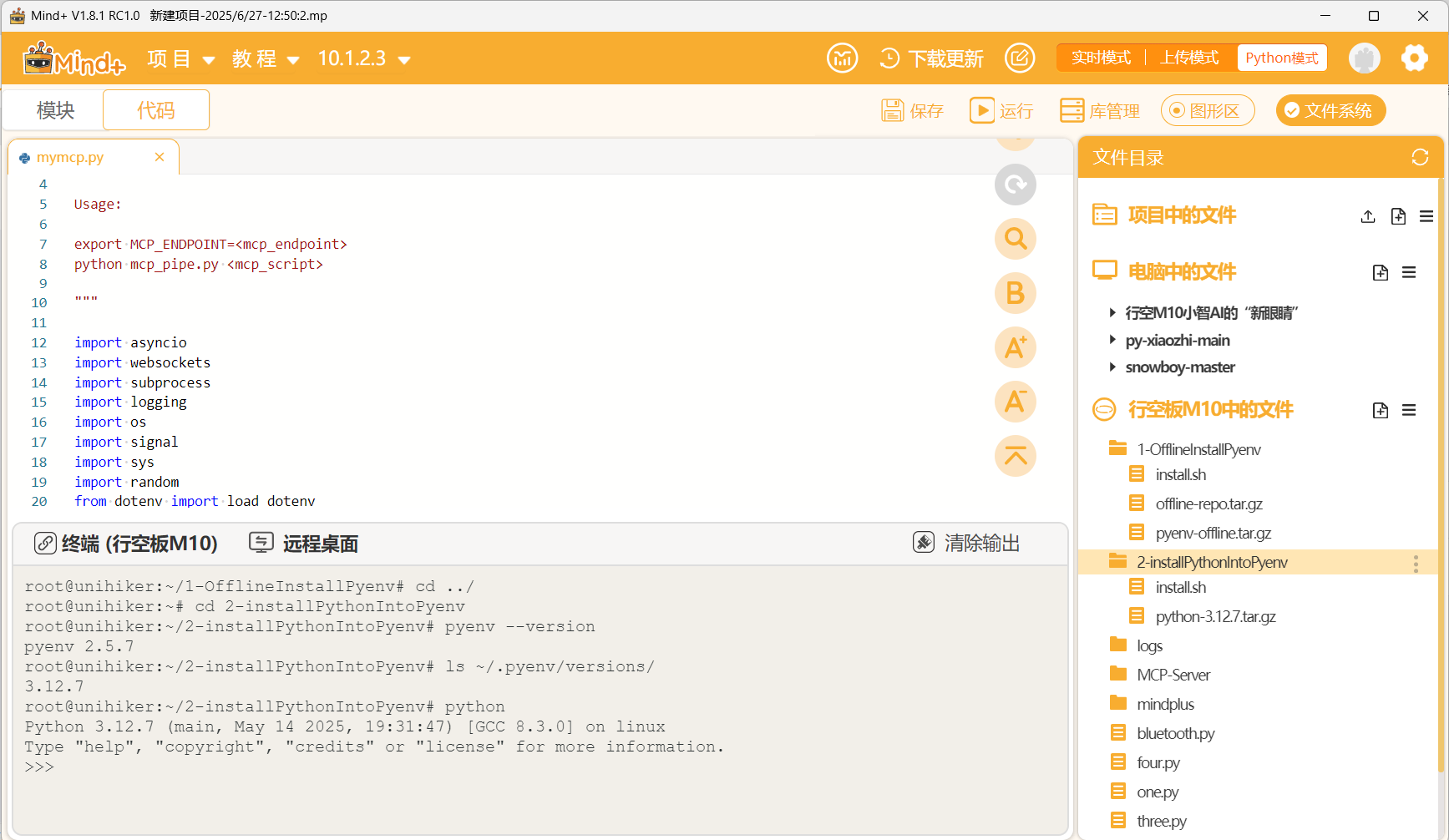
Task: Click 保存 to save file
Action: click(913, 110)
